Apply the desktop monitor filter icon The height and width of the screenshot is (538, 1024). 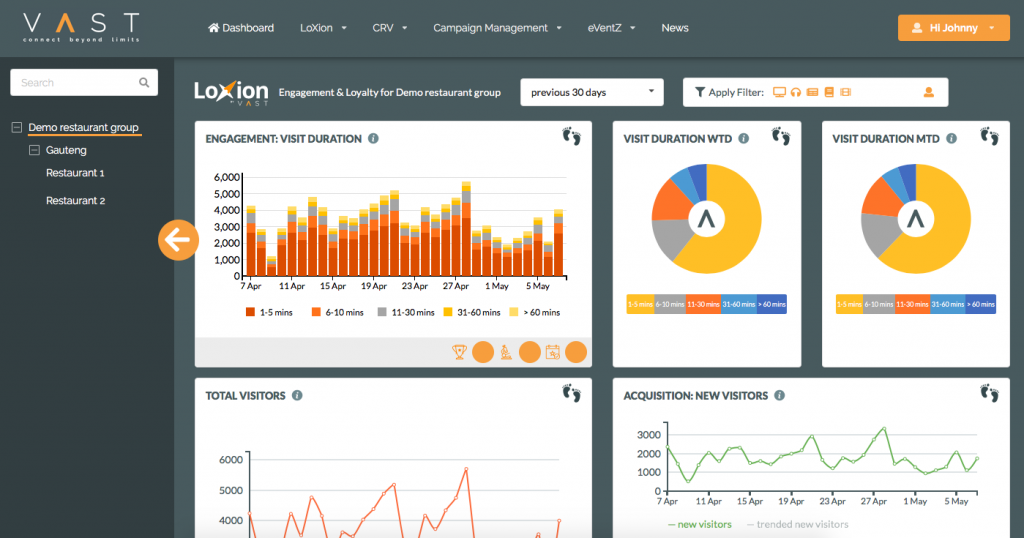click(779, 92)
